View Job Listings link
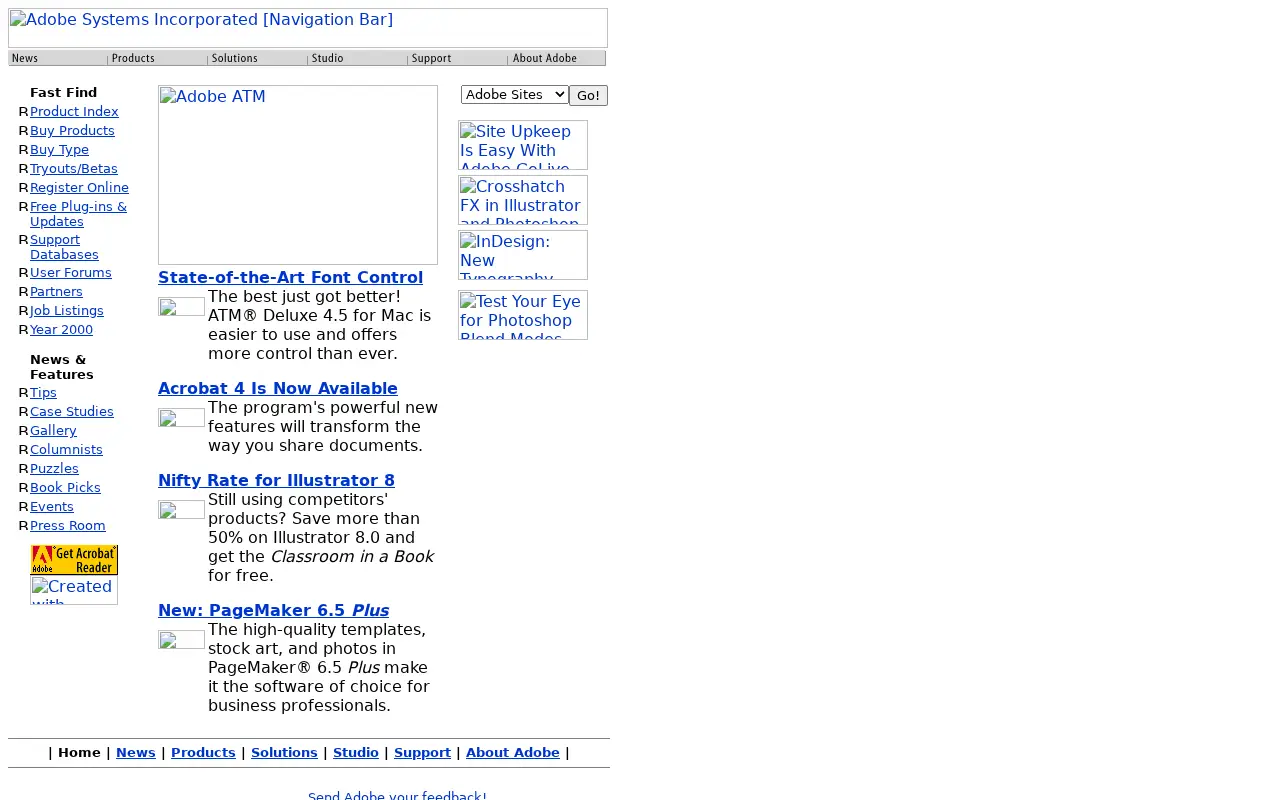1280x800 pixels. [67, 311]
